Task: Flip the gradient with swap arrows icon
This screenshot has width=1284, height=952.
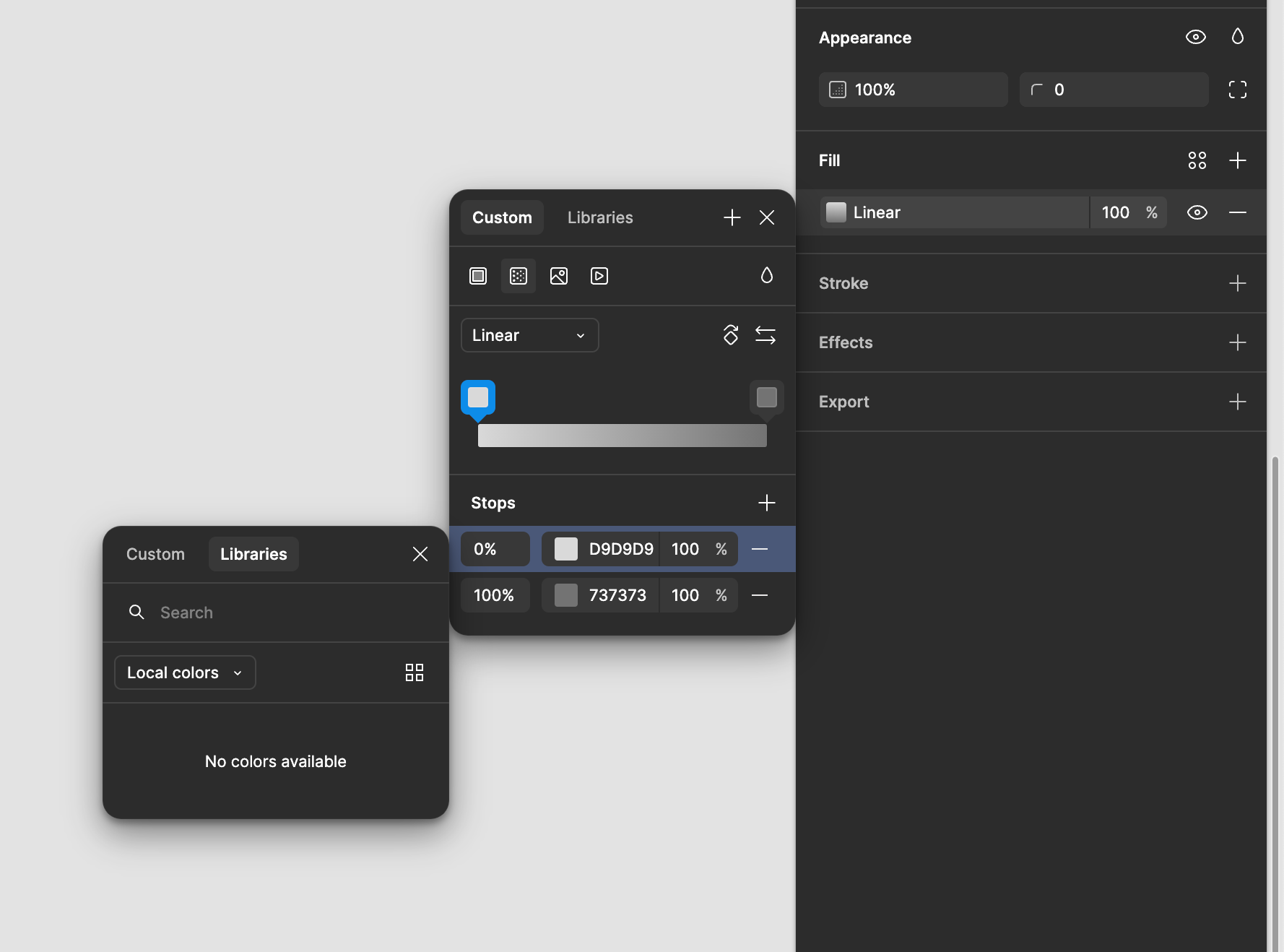Action: click(x=765, y=335)
